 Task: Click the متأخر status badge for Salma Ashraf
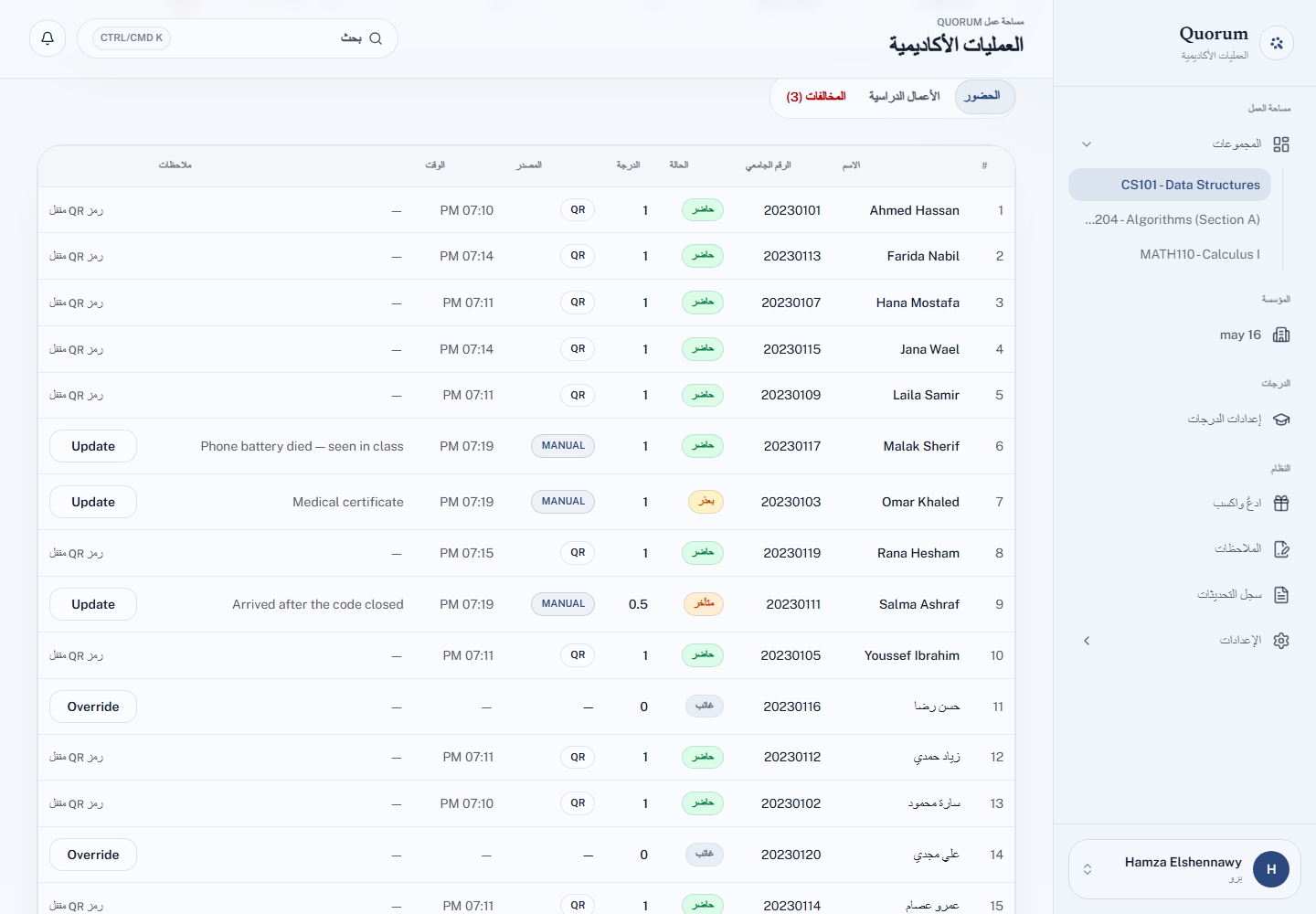(704, 604)
